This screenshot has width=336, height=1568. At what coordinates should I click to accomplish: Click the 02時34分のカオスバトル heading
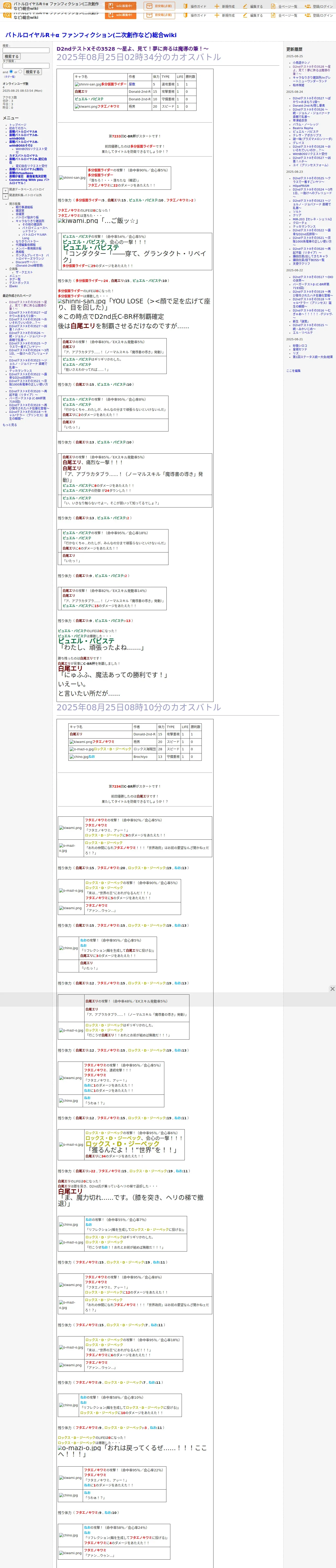(x=138, y=57)
